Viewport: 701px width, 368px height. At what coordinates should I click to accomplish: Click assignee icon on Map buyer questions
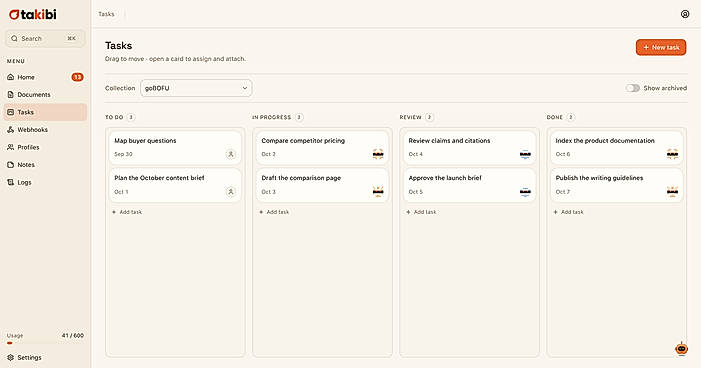pos(231,154)
